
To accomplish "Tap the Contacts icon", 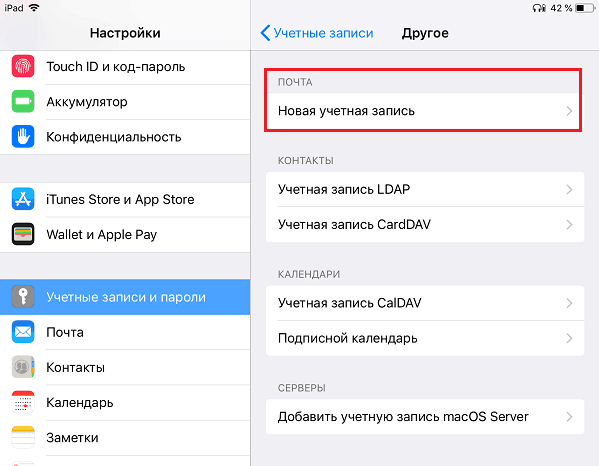I will pos(23,367).
